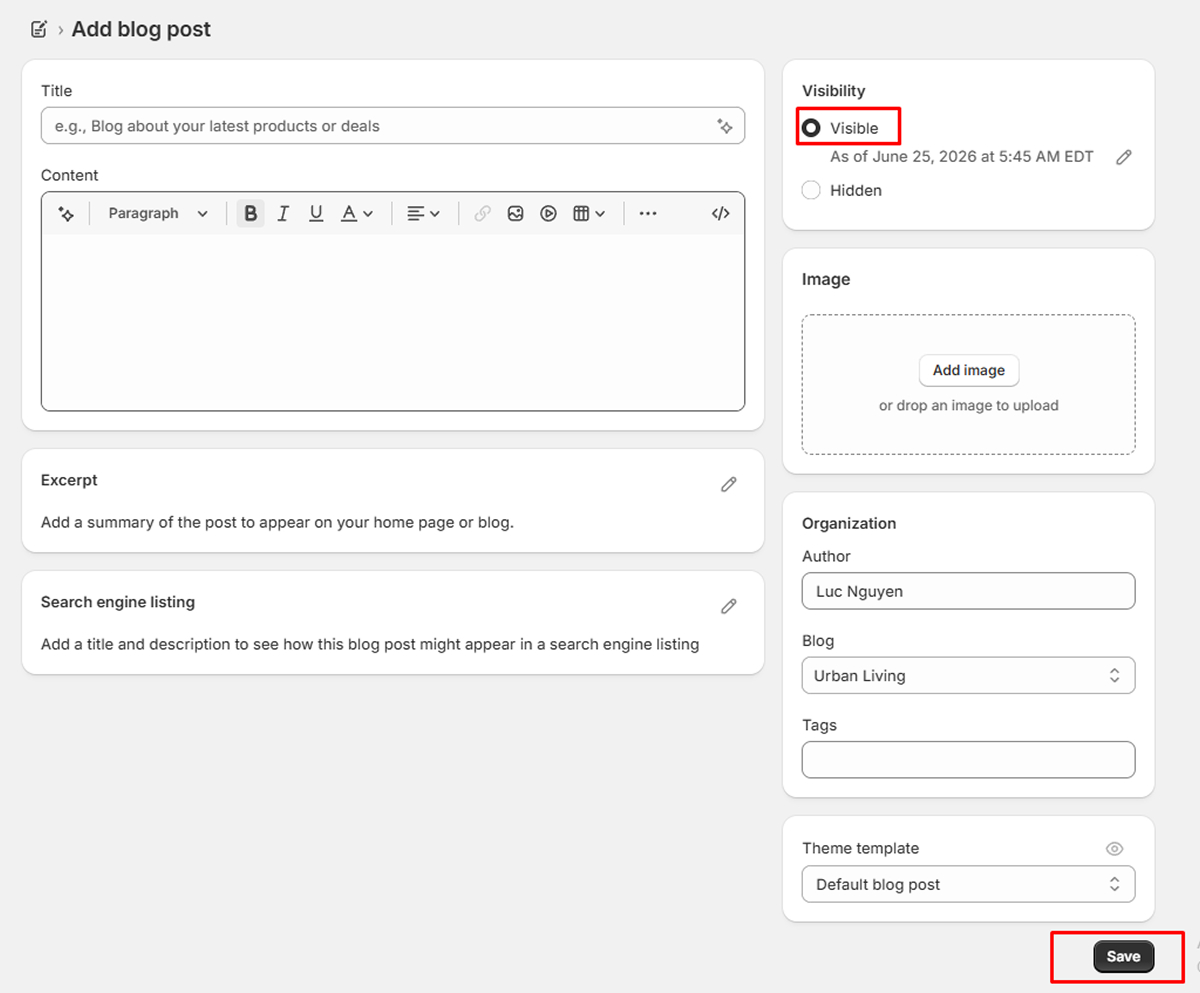Edit the Excerpt with pencil icon
This screenshot has width=1200, height=993.
pos(729,484)
